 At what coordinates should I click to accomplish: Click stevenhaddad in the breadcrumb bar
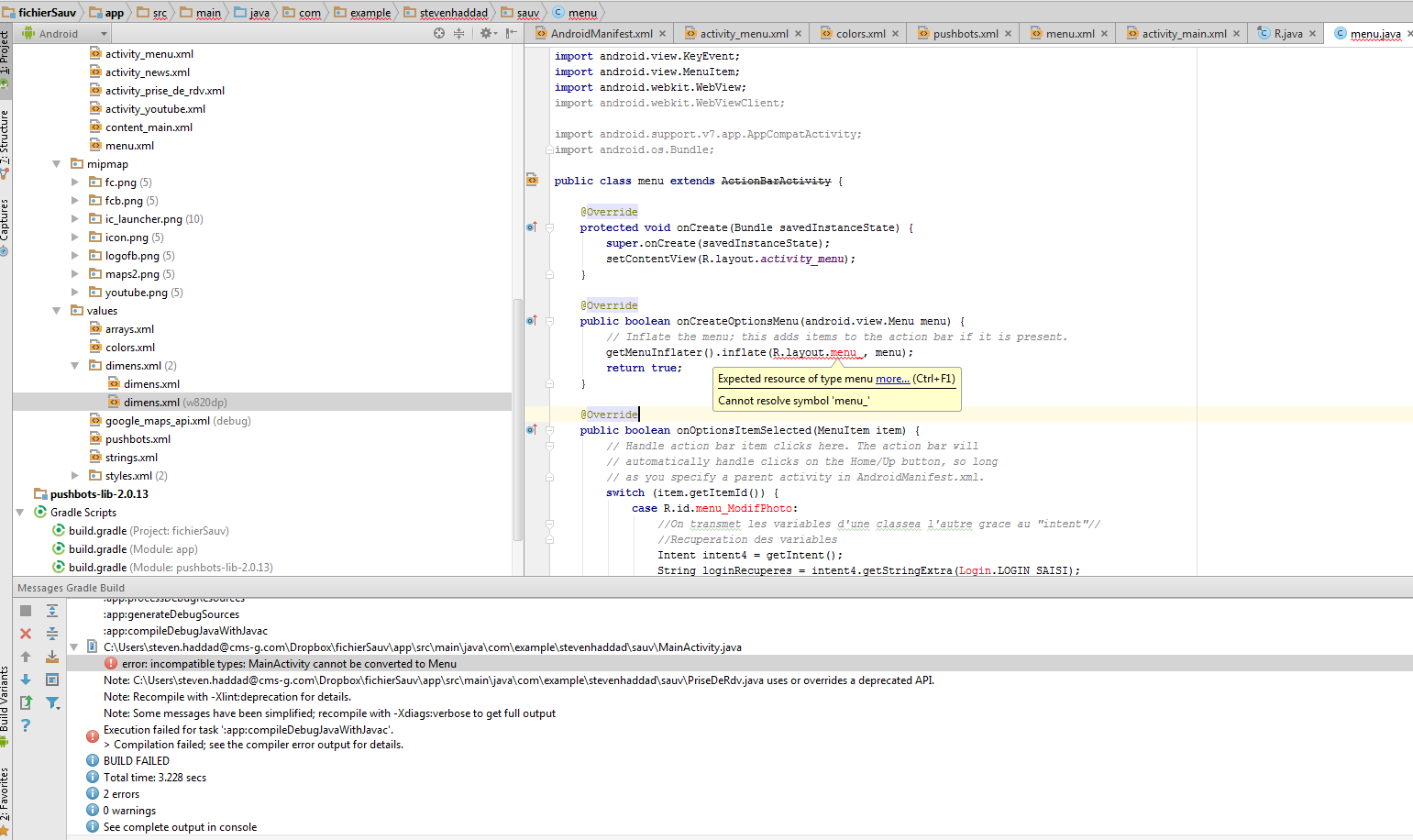(447, 13)
